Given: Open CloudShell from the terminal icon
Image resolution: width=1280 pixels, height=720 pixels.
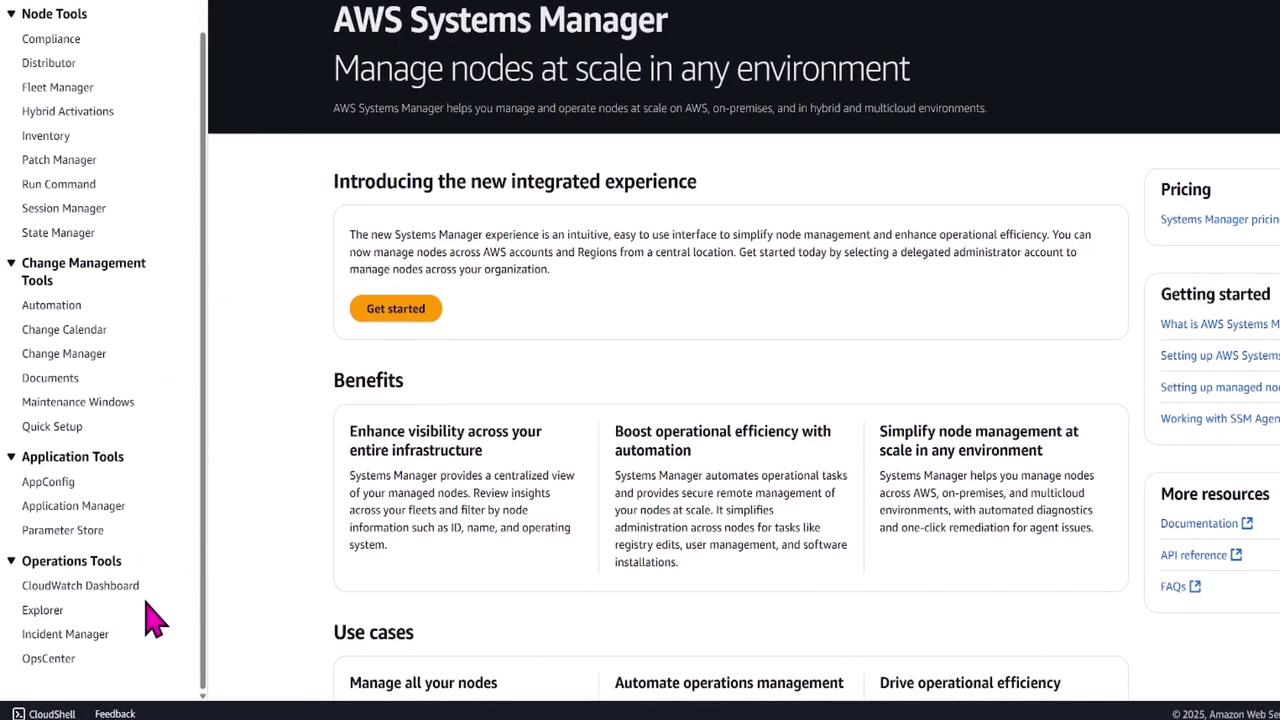Looking at the screenshot, I should (x=18, y=714).
